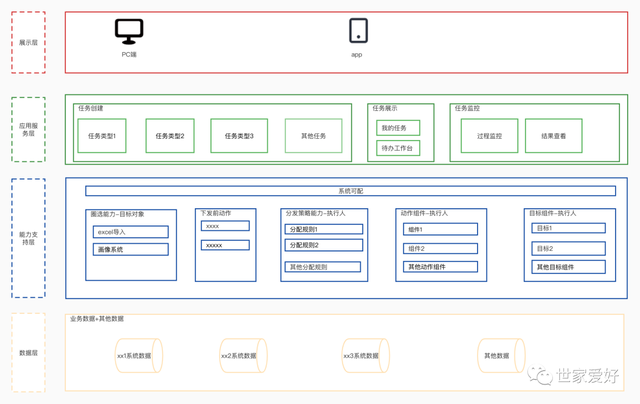Select the xx3系统数据 database cylinder
Viewport: 640px width, 404px height.
point(365,355)
